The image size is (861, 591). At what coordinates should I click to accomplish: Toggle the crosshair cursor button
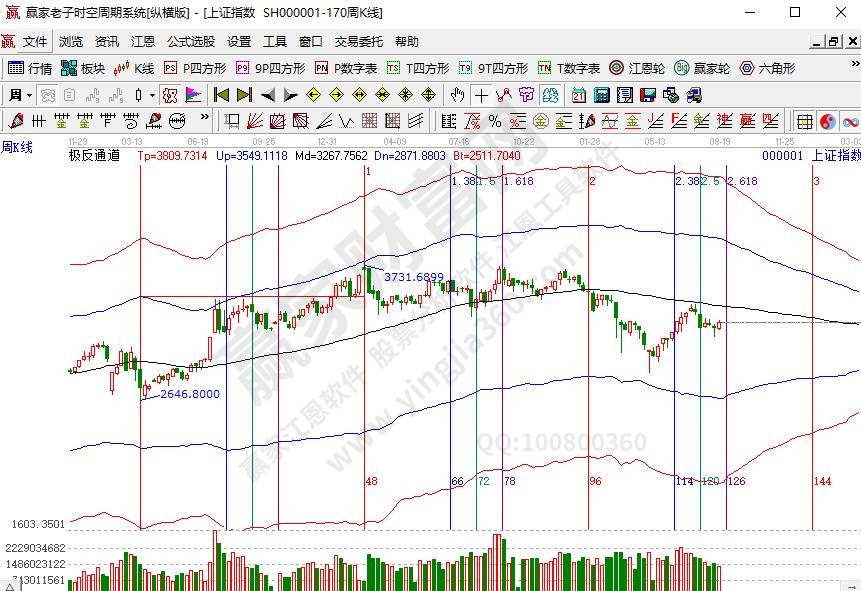[x=481, y=95]
